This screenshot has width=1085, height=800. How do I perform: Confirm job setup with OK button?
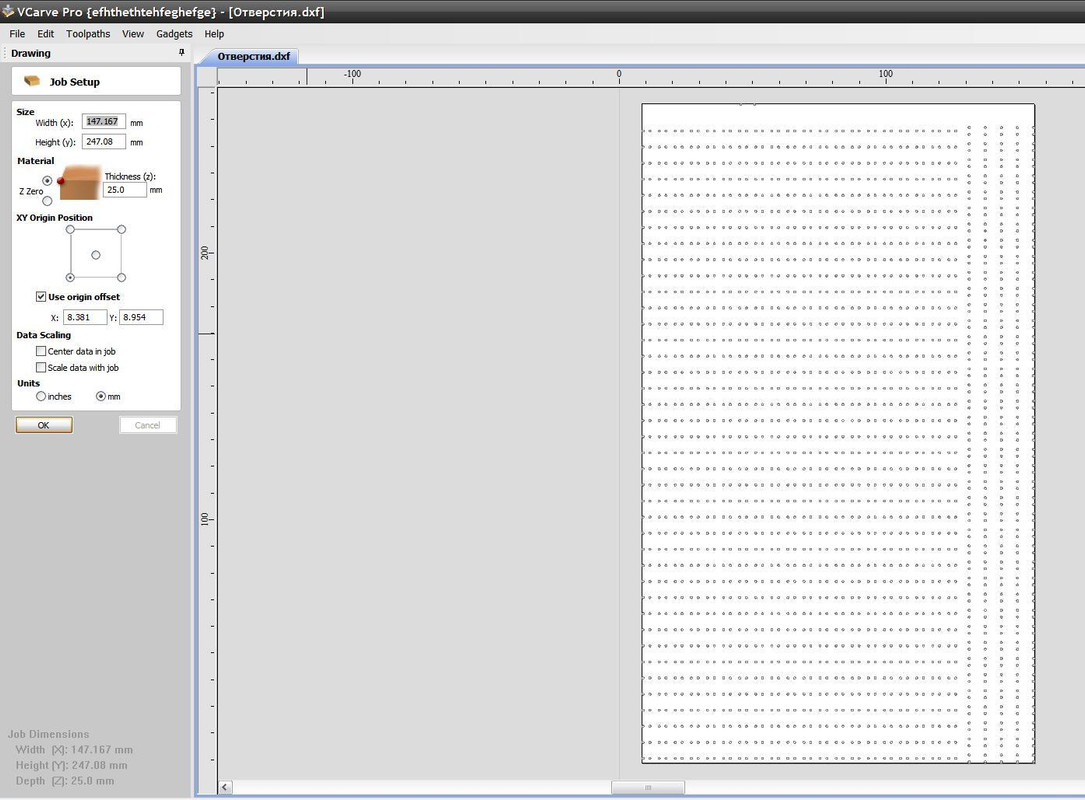(44, 425)
